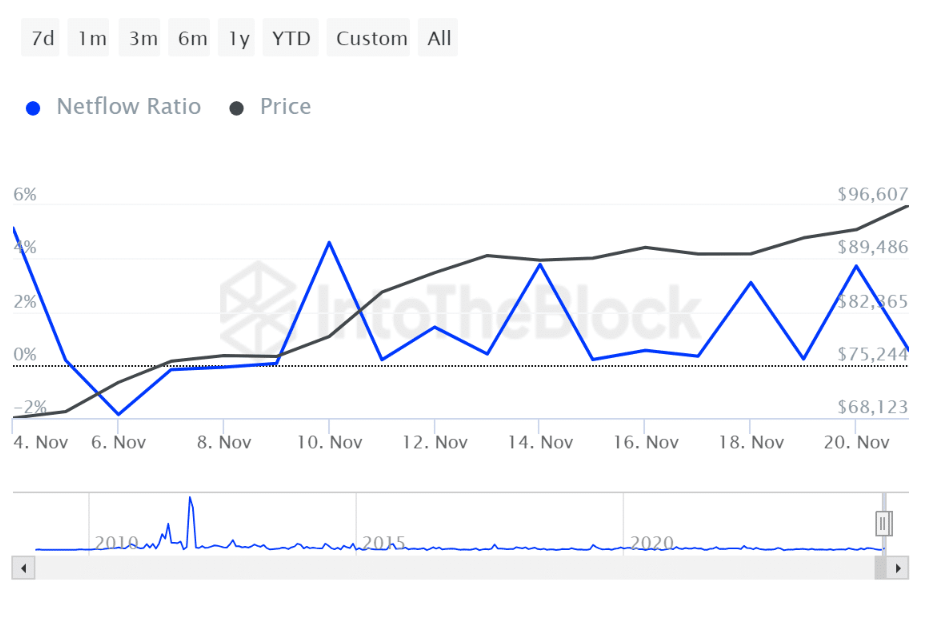Click dark Price legend dot
Image resolution: width=933 pixels, height=618 pixels.
[x=237, y=108]
